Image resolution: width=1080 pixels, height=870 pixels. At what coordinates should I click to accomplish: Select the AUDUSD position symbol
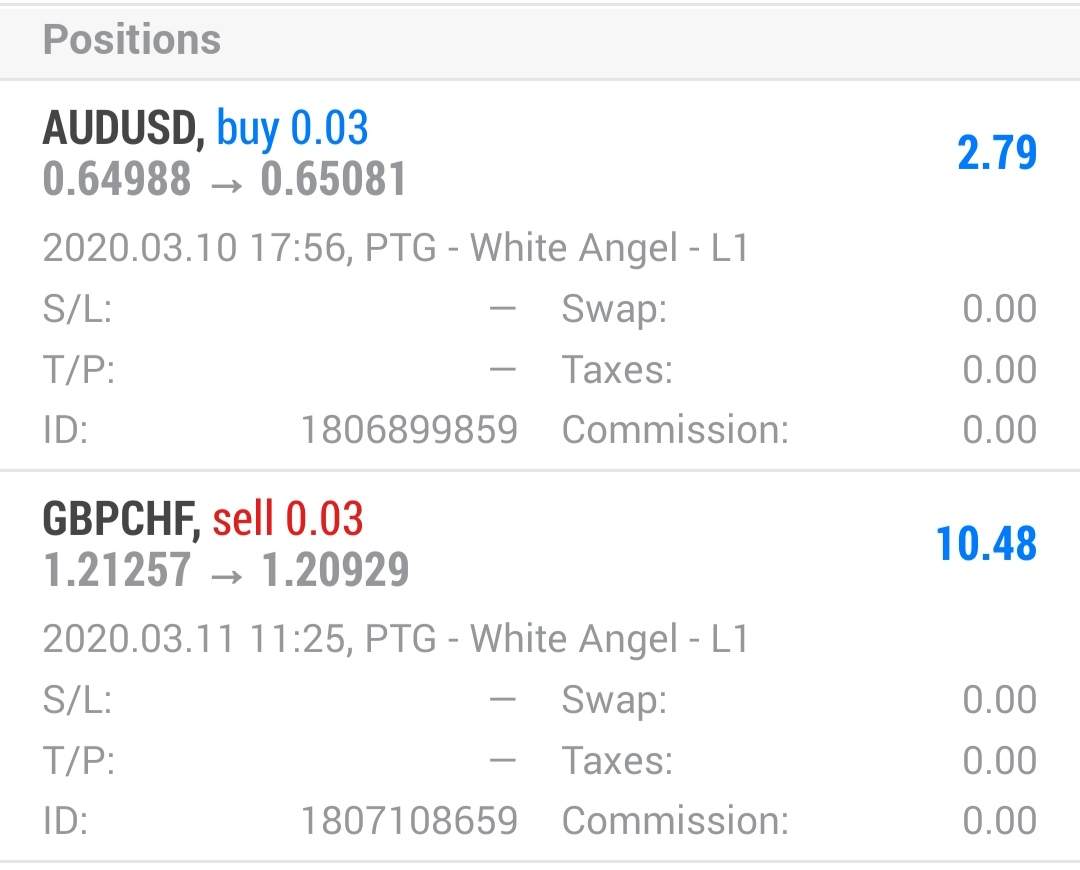pos(123,129)
